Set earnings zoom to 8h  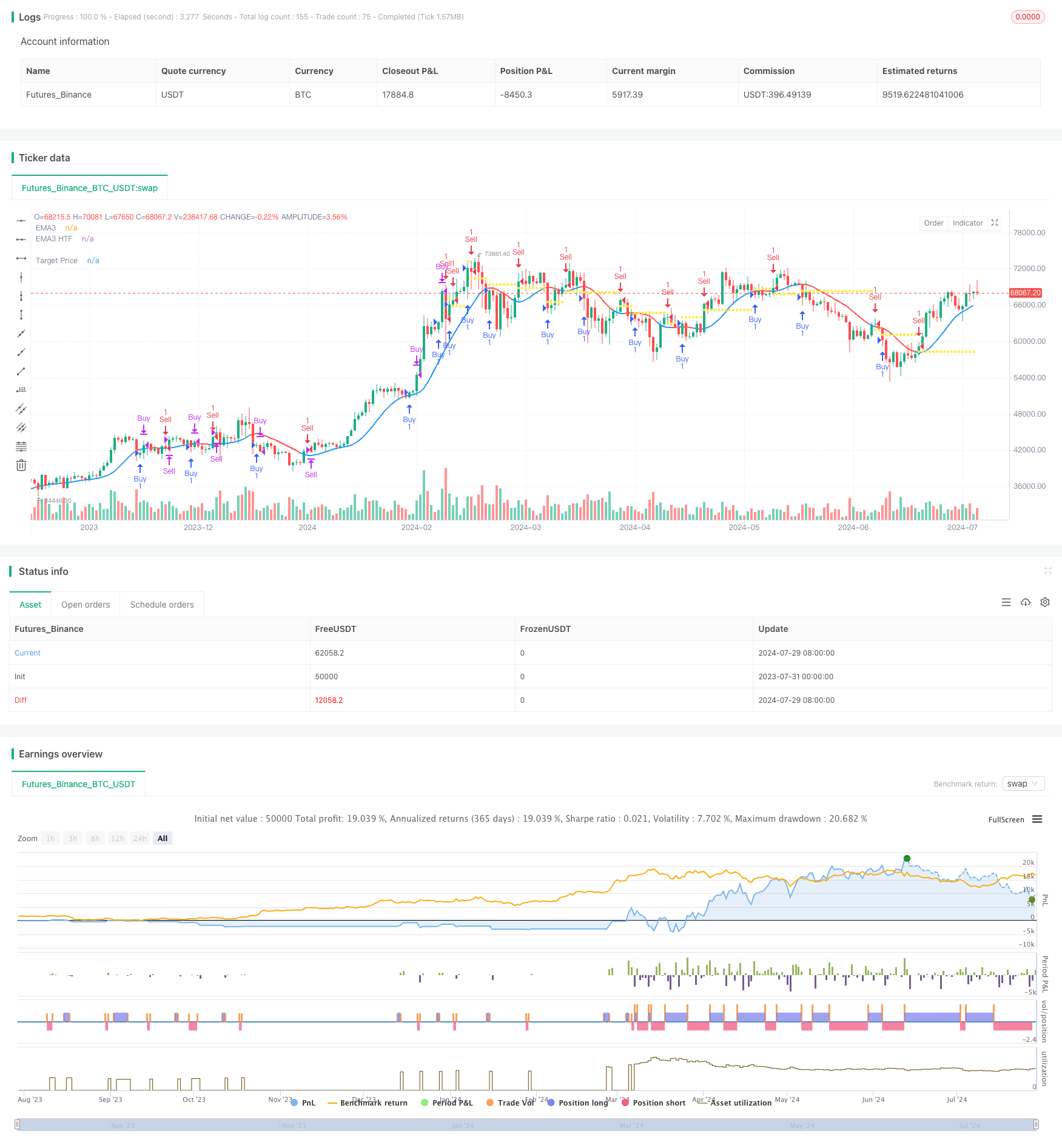(95, 838)
